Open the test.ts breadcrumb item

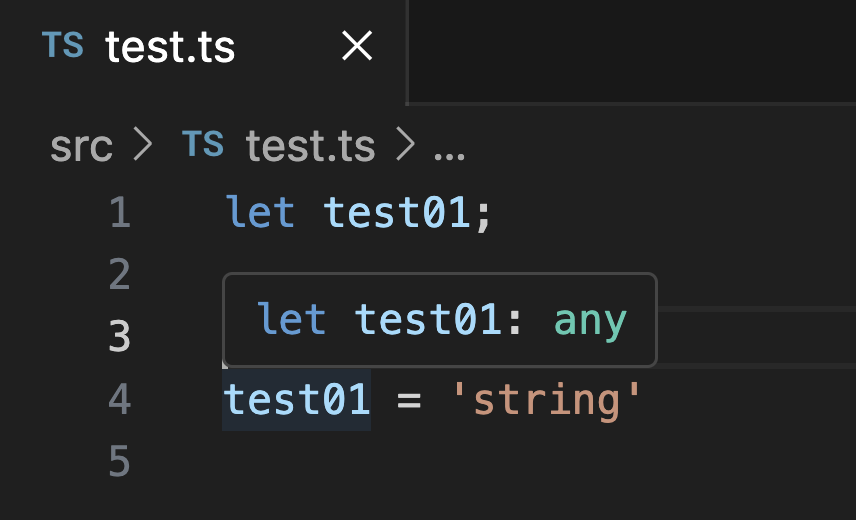click(x=310, y=146)
